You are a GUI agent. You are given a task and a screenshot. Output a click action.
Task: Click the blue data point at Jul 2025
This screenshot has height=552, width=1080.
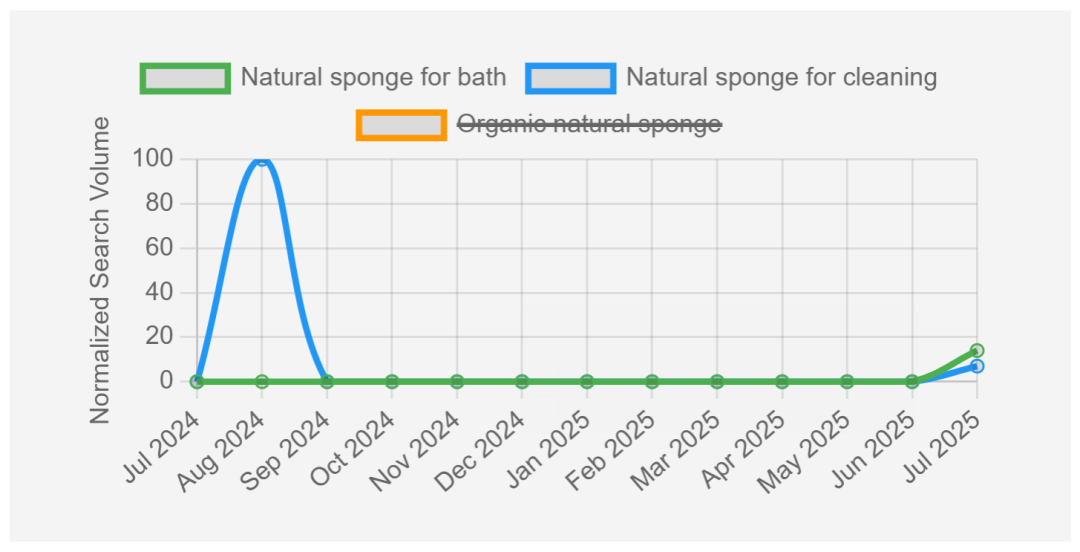[x=977, y=366]
